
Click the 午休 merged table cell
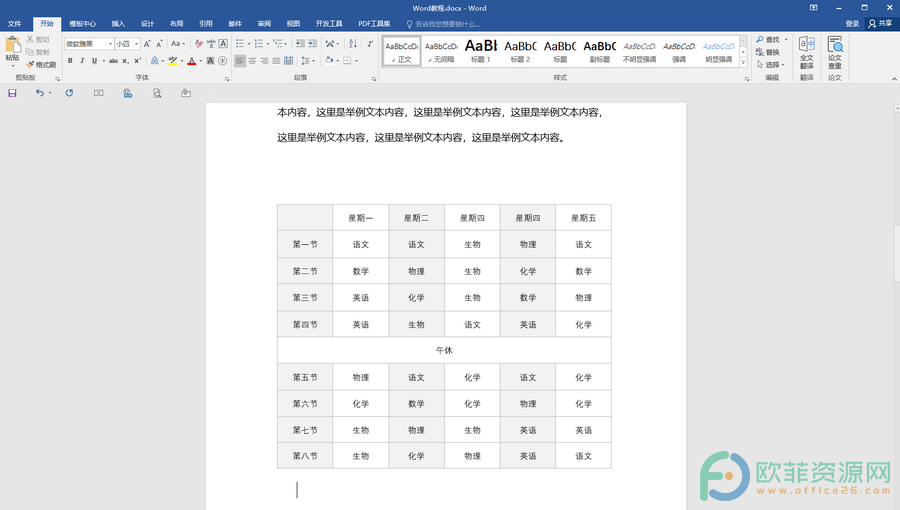pos(444,350)
